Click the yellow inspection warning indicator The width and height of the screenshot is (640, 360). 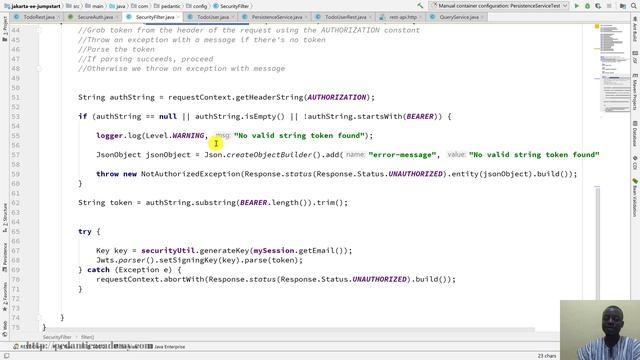(597, 27)
